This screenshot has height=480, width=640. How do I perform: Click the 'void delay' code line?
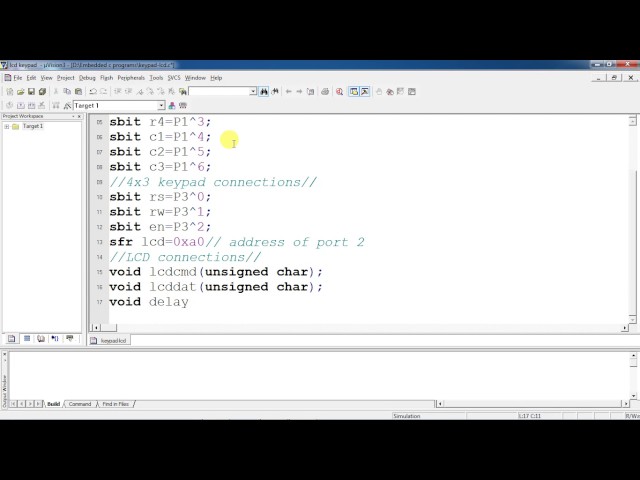pyautogui.click(x=149, y=302)
